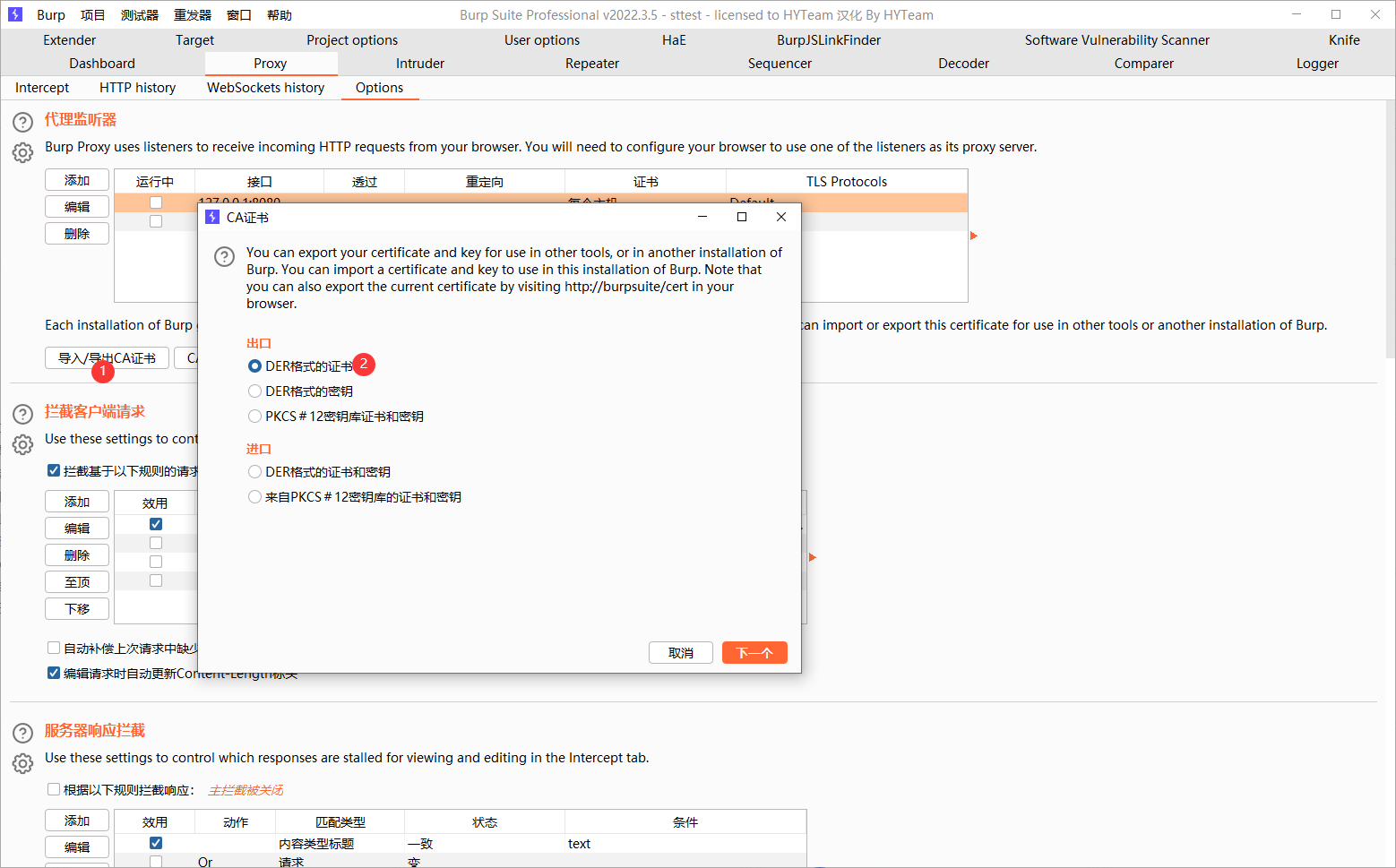Open WebSockets history sub-tab

click(x=265, y=88)
